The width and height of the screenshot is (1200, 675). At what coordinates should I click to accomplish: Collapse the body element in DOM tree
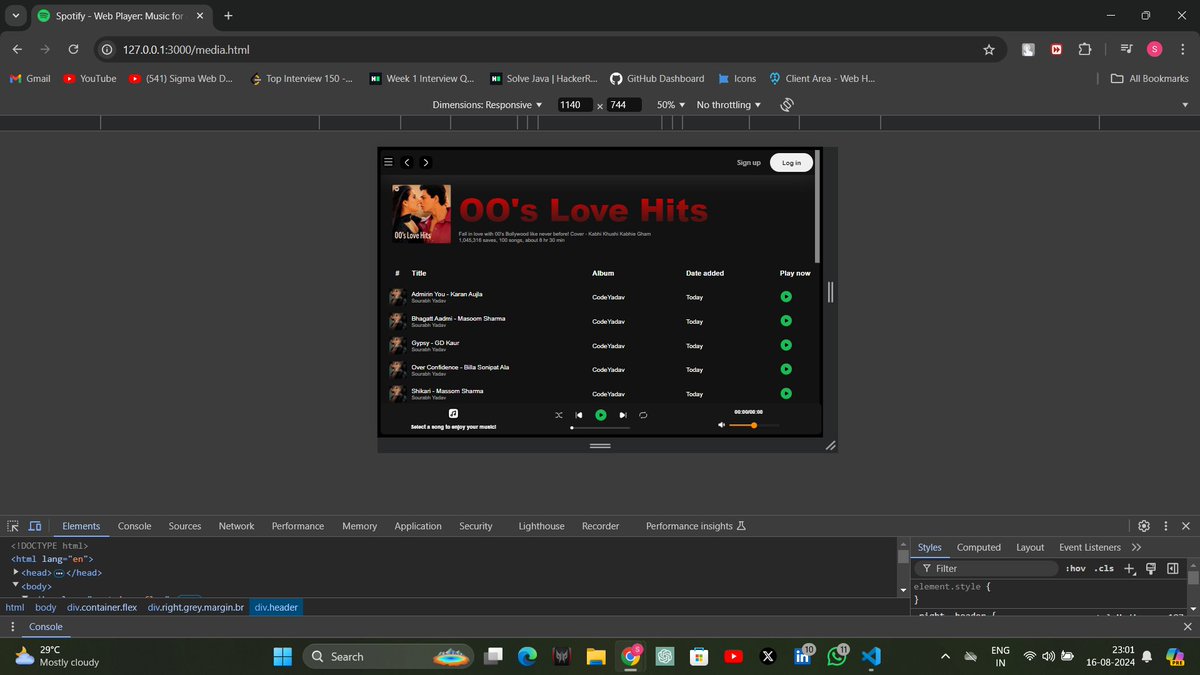tap(16, 585)
